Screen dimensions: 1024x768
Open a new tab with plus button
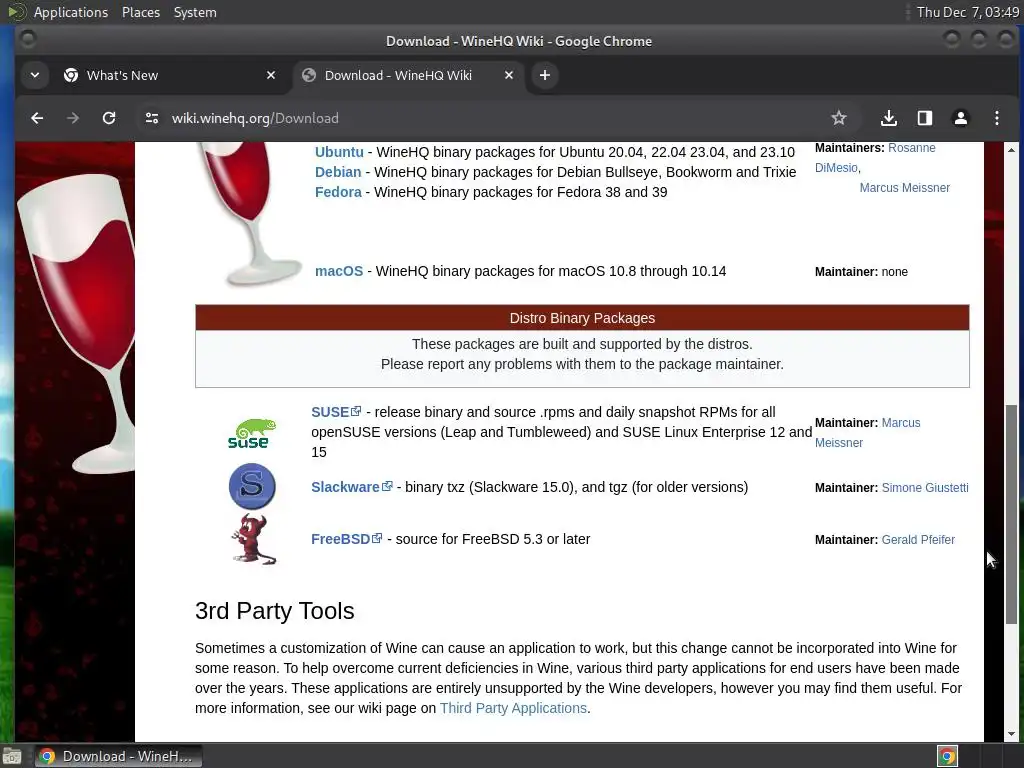545,75
